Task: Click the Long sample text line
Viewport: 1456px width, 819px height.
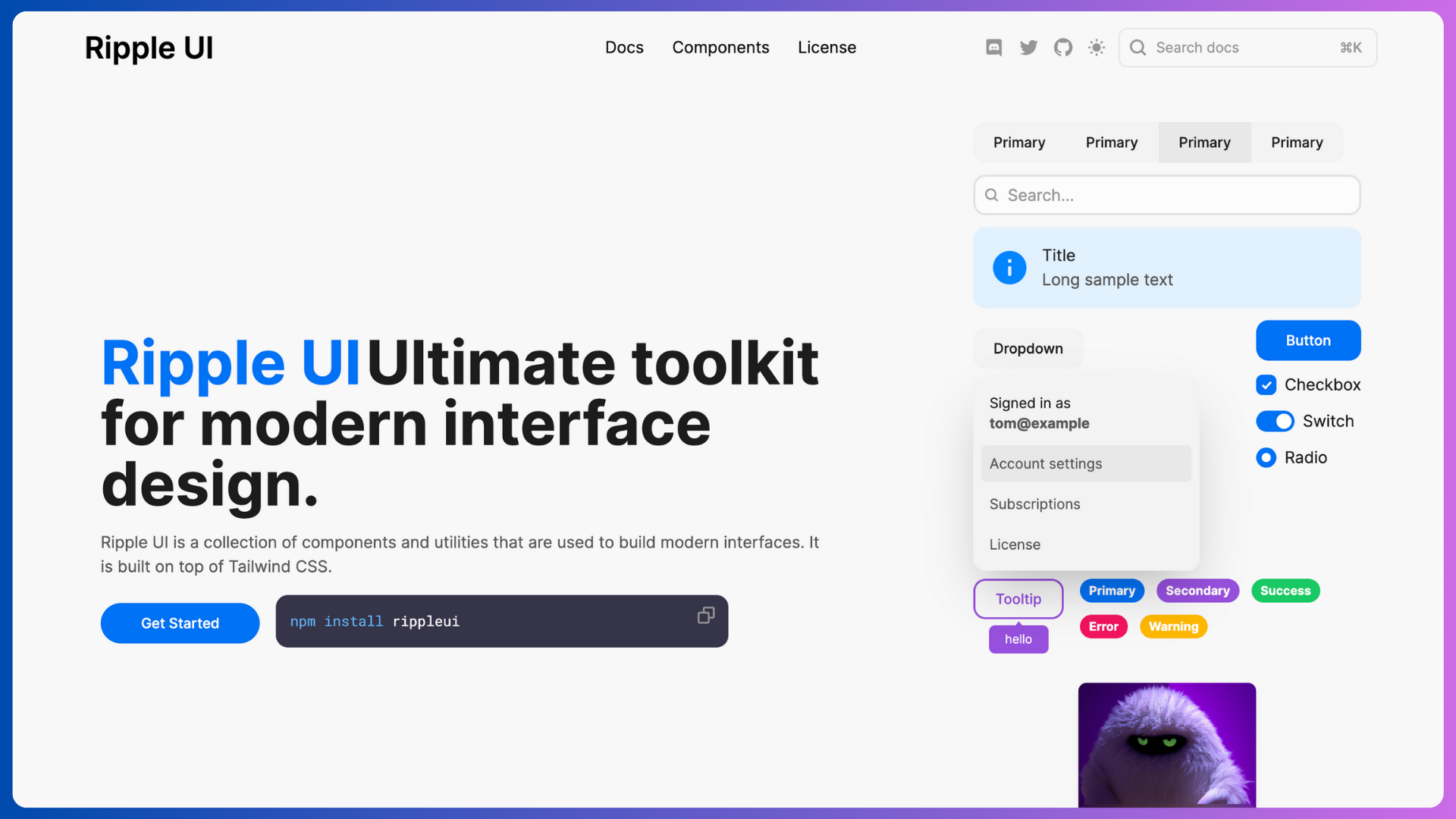Action: point(1106,280)
